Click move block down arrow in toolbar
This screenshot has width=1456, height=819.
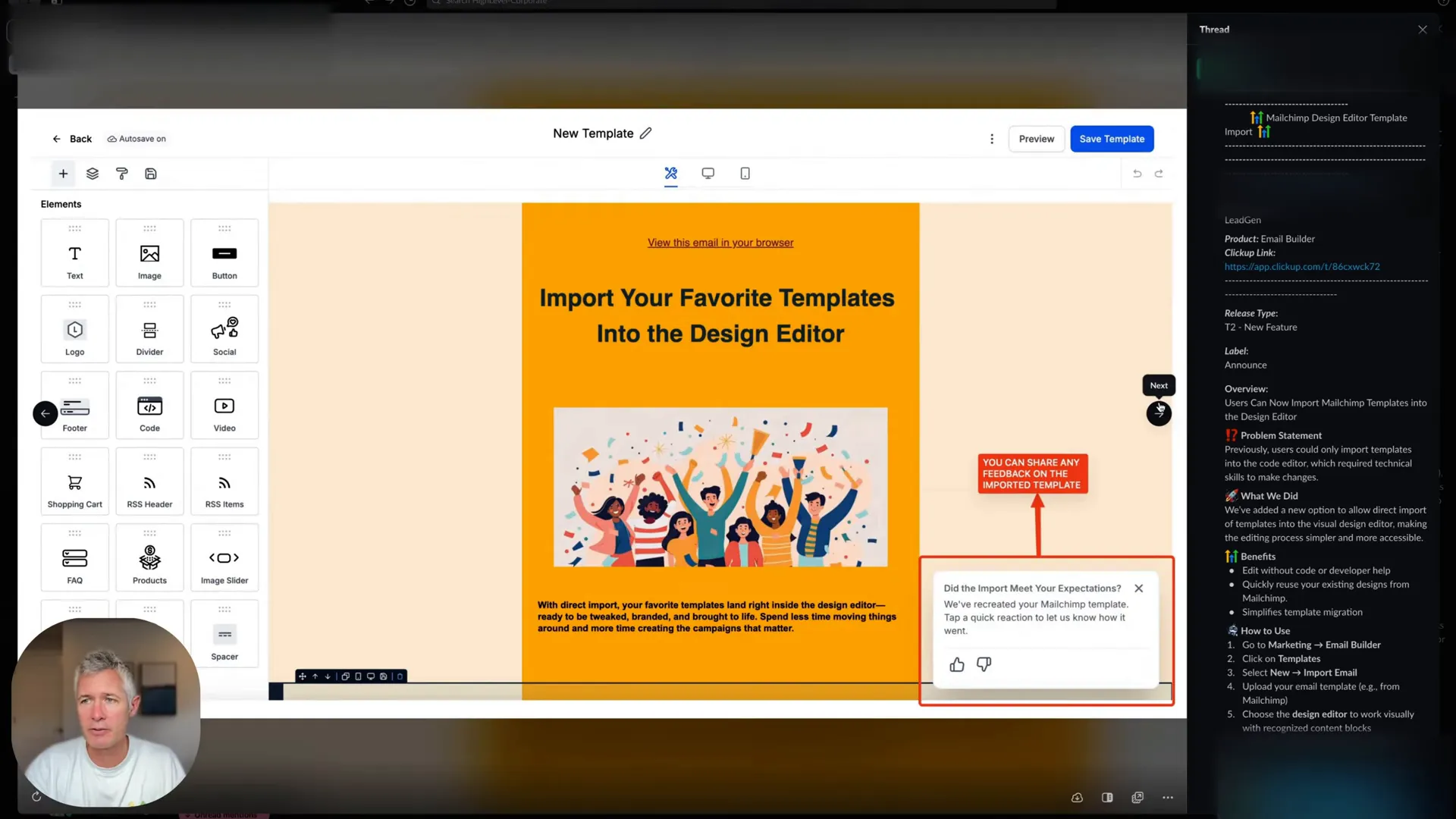coord(328,676)
